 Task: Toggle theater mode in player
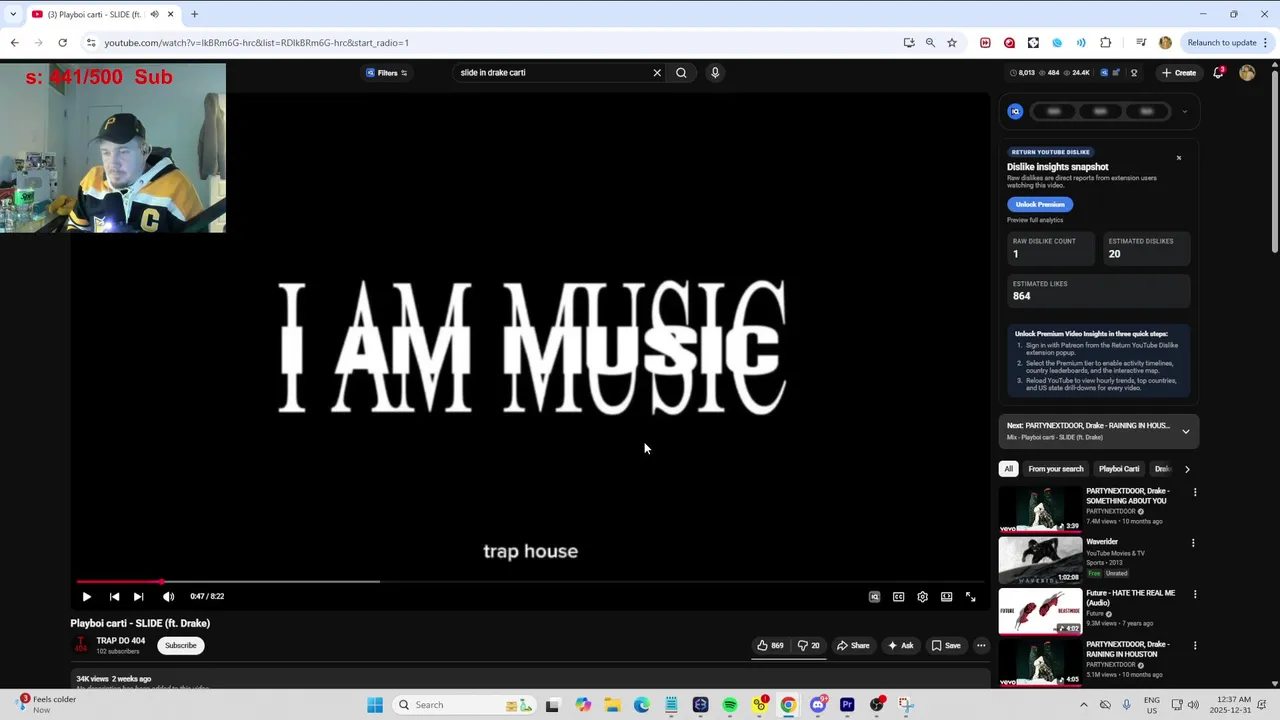coord(946,597)
